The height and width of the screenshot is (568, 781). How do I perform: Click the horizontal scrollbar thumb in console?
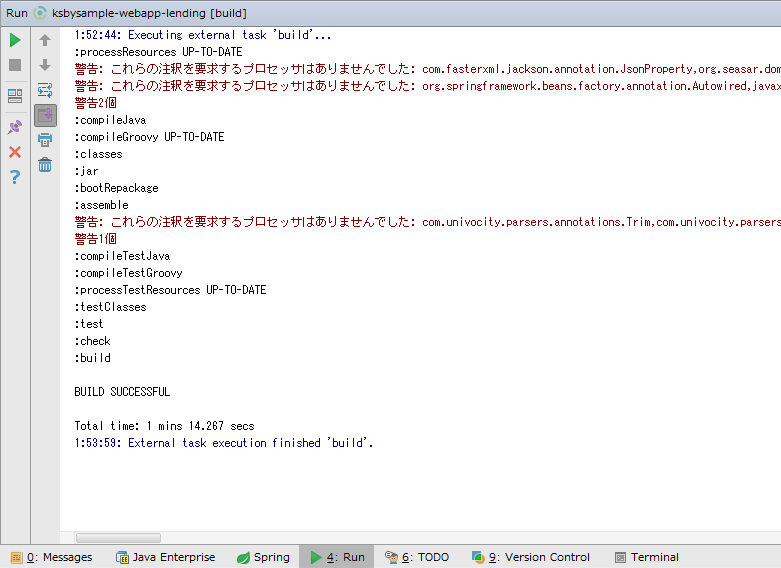point(118,538)
